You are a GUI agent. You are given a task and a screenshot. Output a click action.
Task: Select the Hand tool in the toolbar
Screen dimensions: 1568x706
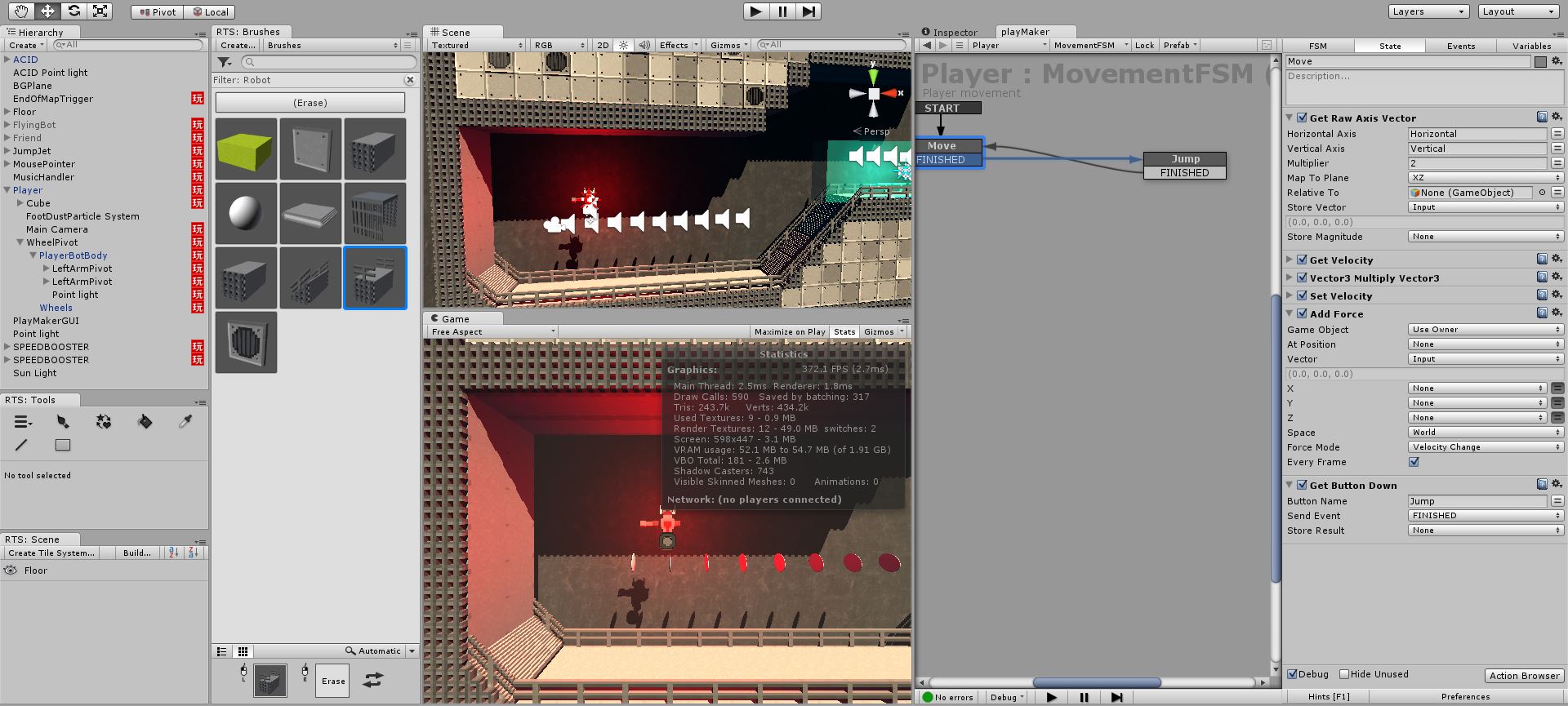tap(21, 11)
